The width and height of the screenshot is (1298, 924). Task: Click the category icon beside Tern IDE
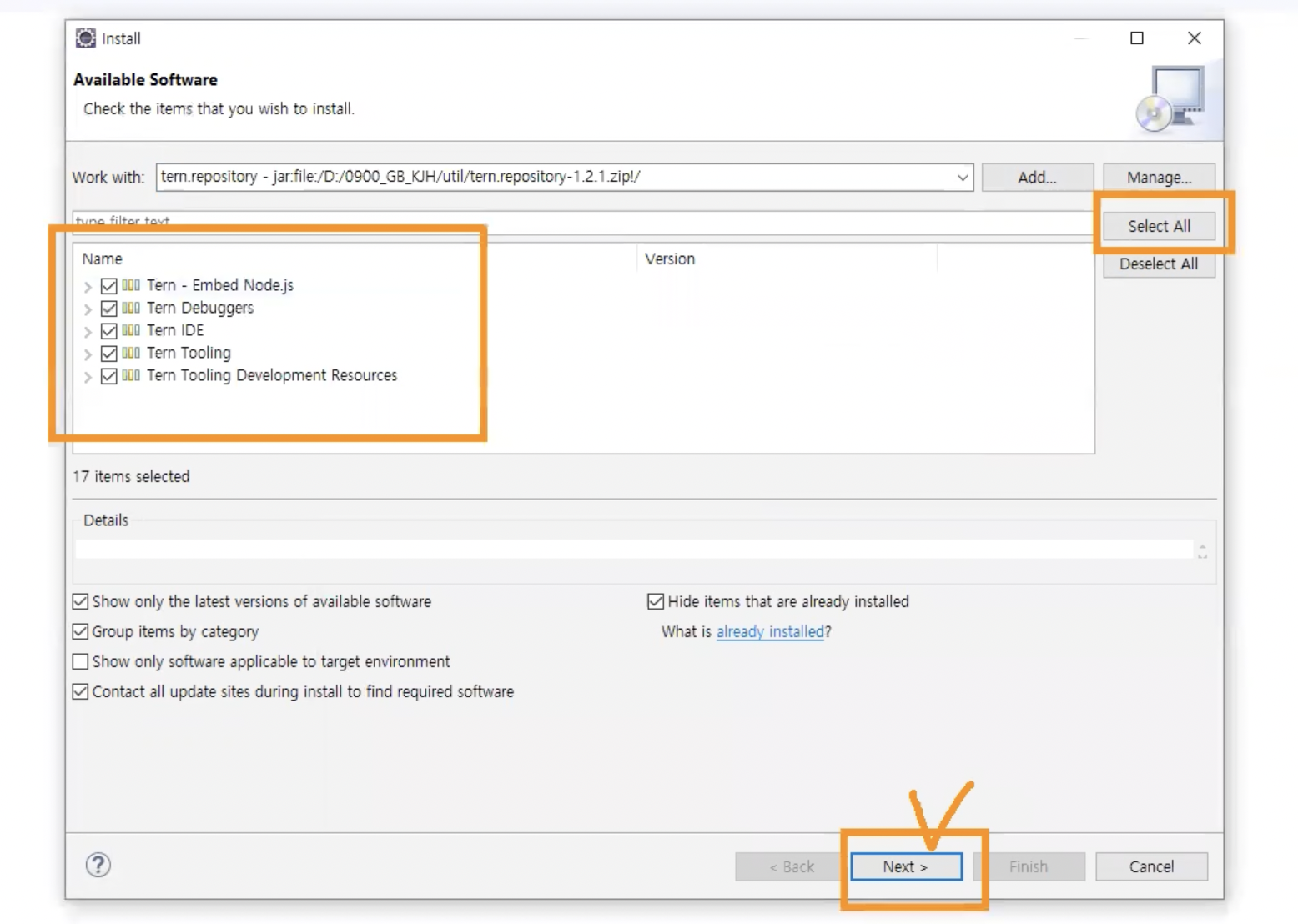point(131,330)
